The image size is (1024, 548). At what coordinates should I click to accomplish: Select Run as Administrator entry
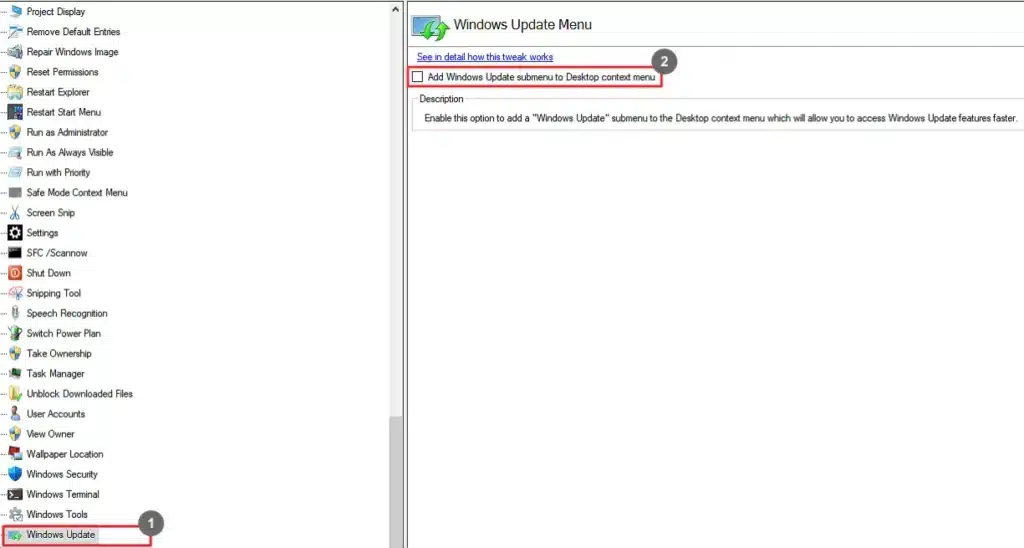(x=67, y=132)
